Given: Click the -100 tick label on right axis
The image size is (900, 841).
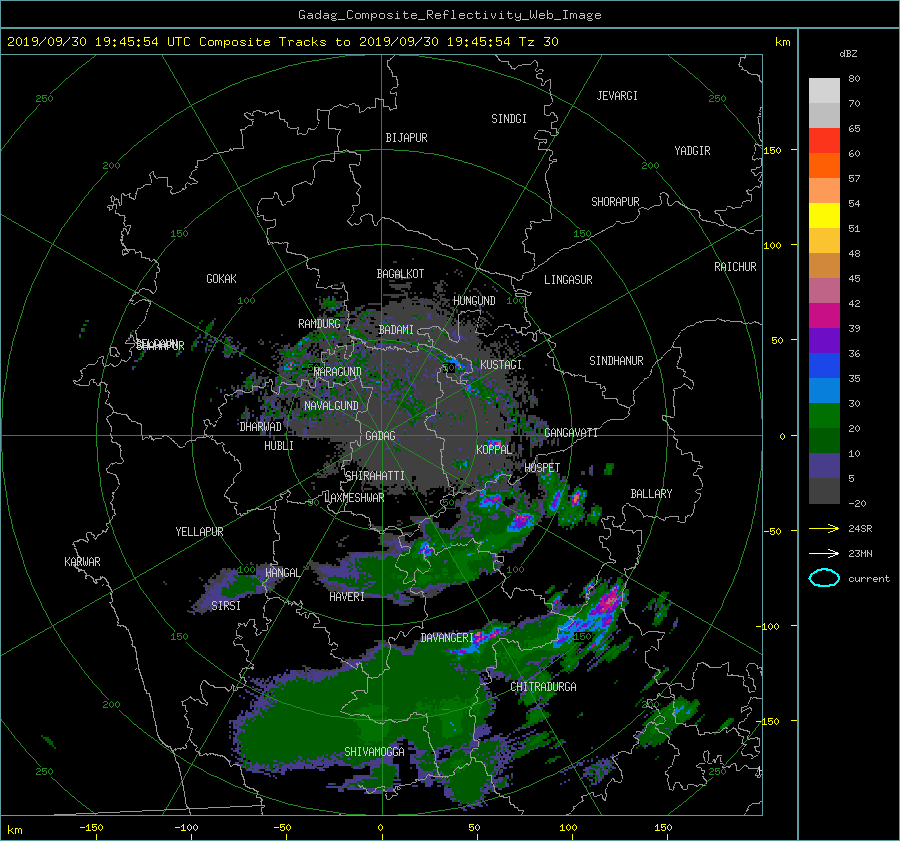Looking at the screenshot, I should coord(767,626).
